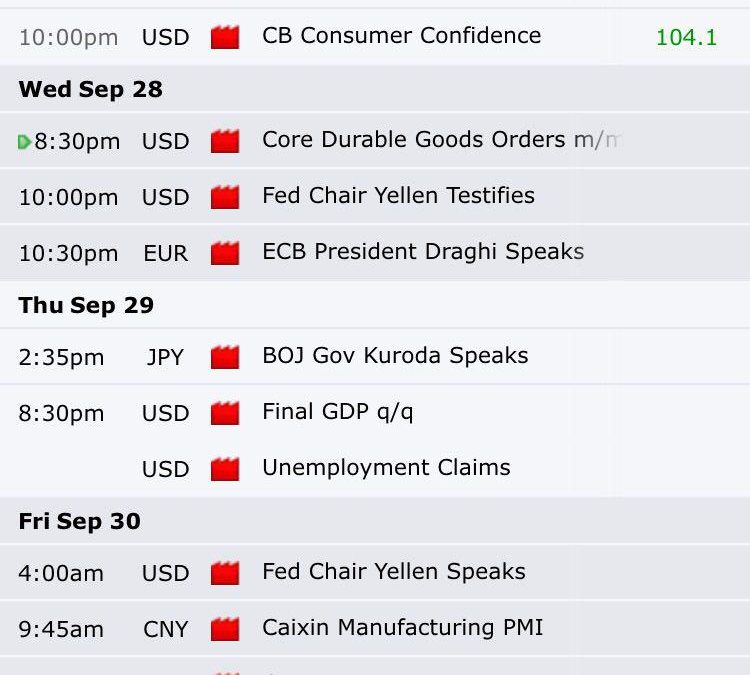Click impact icon for Final GDP q/q
This screenshot has height=675, width=750.
coord(225,413)
